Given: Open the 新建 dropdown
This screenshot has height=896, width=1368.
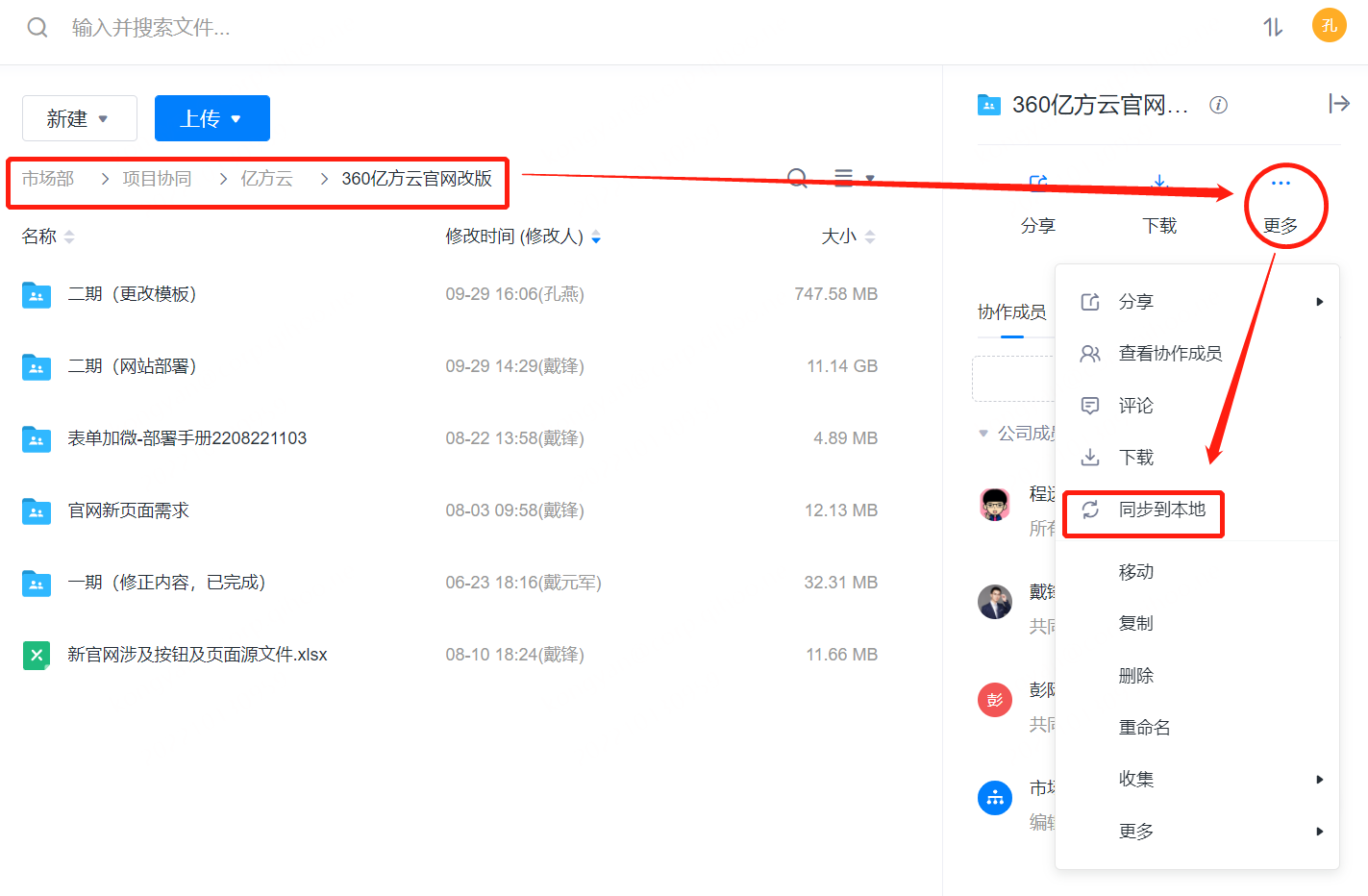Looking at the screenshot, I should point(79,117).
